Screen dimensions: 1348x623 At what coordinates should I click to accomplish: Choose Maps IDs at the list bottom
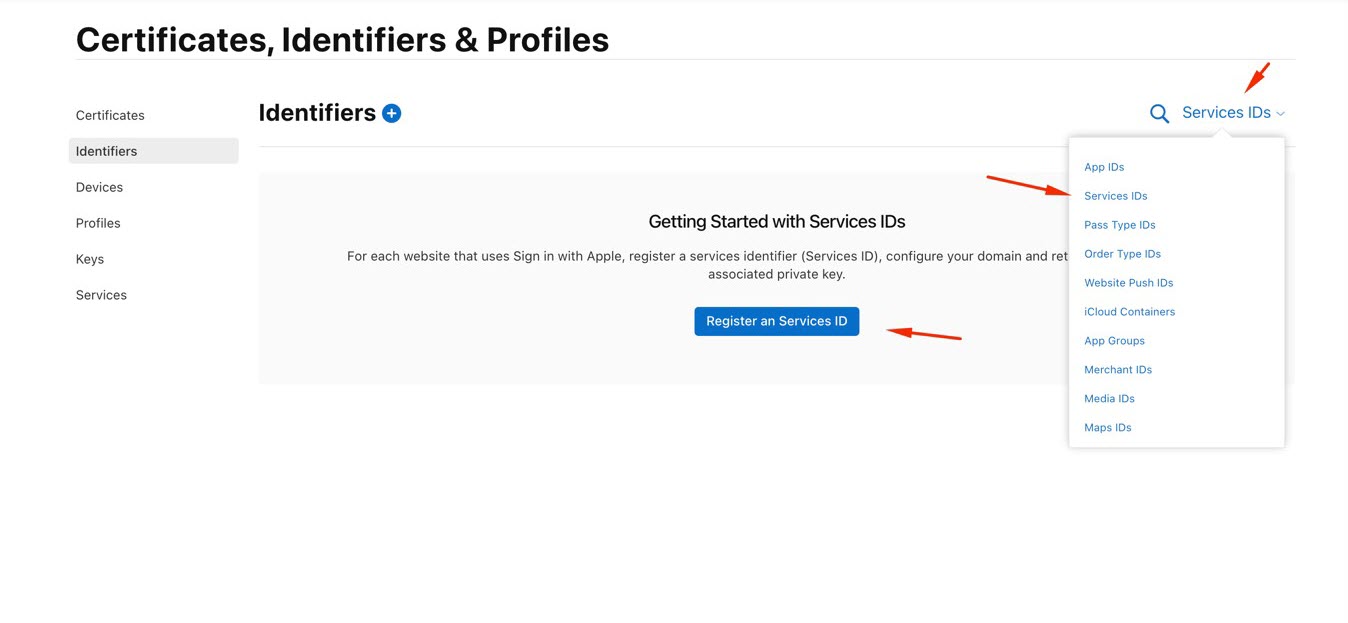pos(1108,428)
